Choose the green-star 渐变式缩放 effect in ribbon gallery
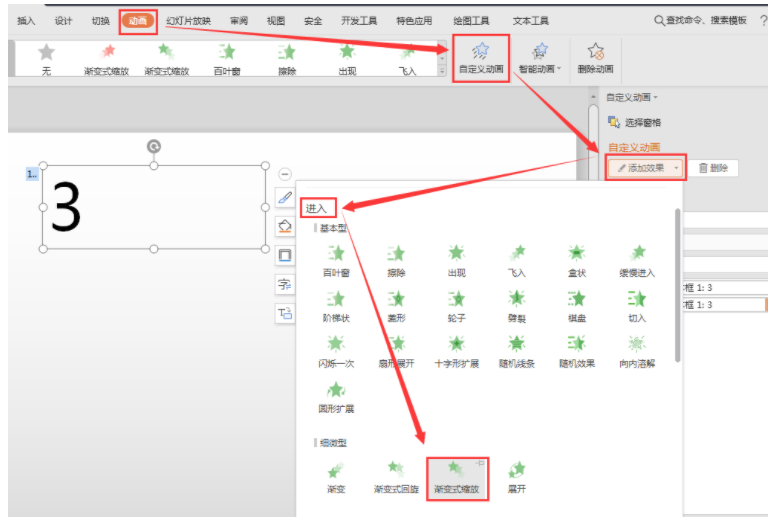Image resolution: width=772 pixels, height=523 pixels. point(166,59)
